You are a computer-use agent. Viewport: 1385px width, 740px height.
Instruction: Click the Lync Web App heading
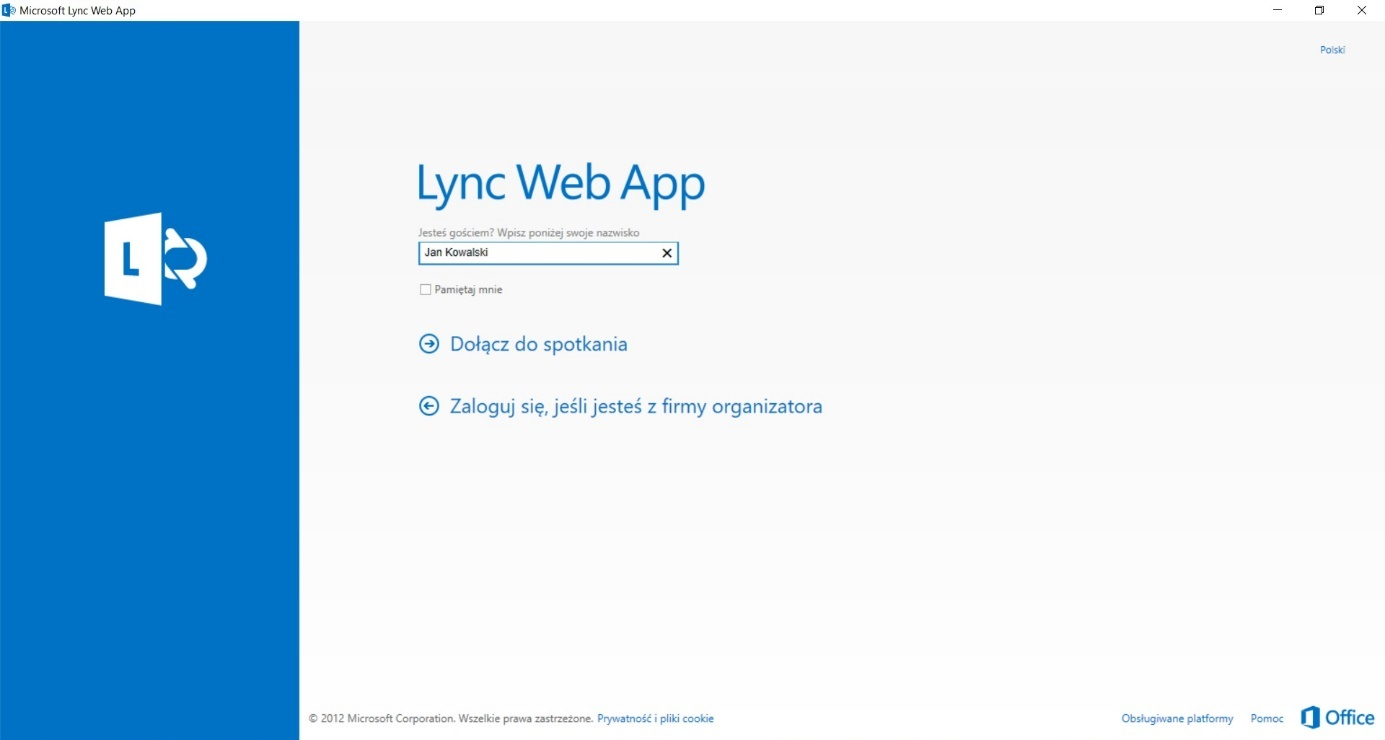[x=561, y=186]
